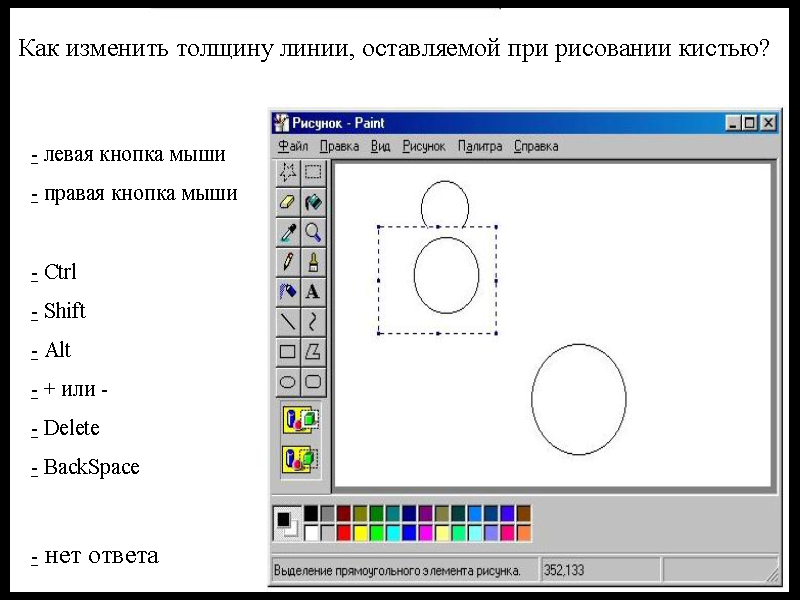Click the window resize grip in the corner
The height and width of the screenshot is (600, 800).
pyautogui.click(x=772, y=574)
